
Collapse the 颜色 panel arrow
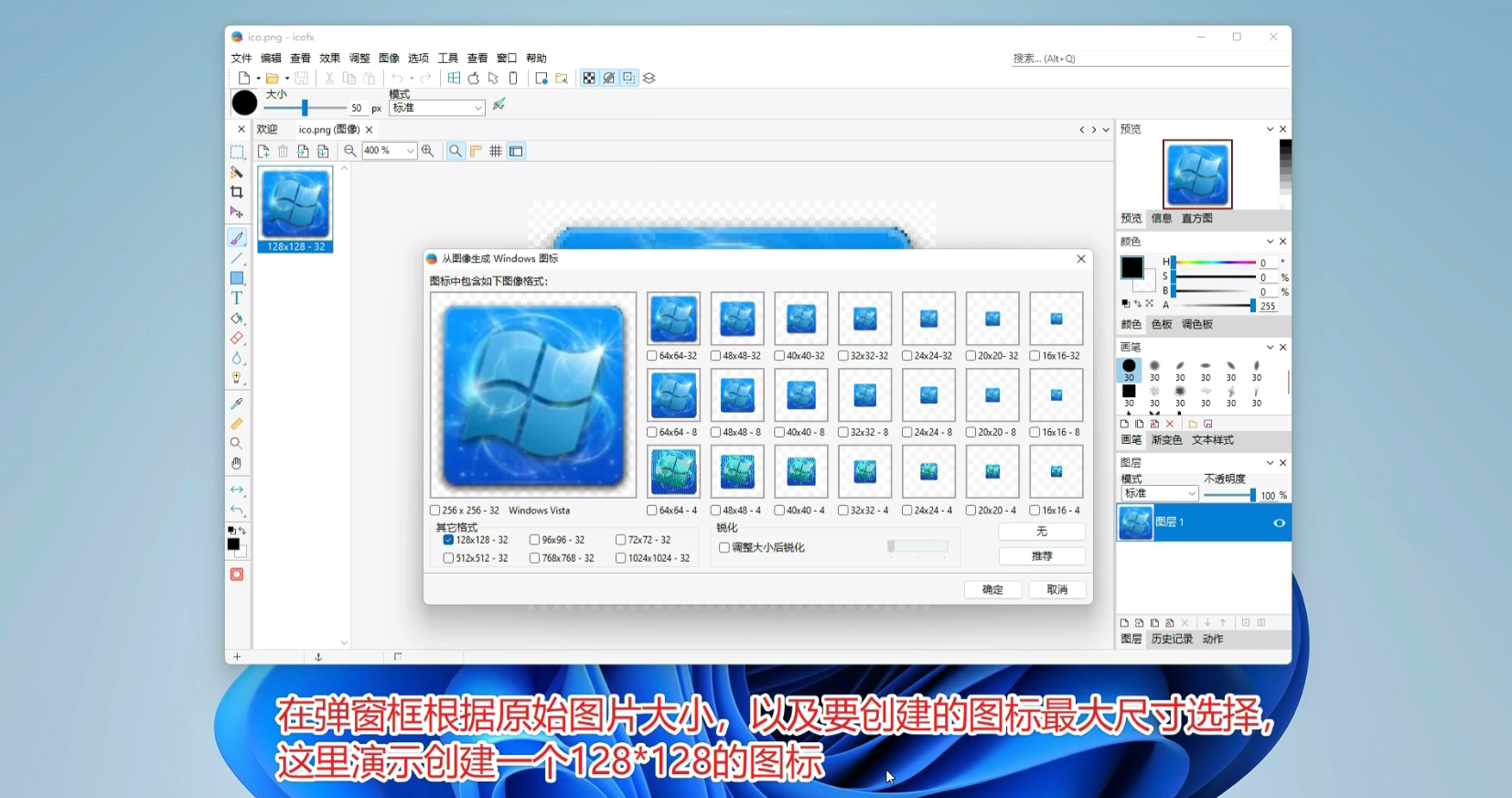pos(1270,242)
